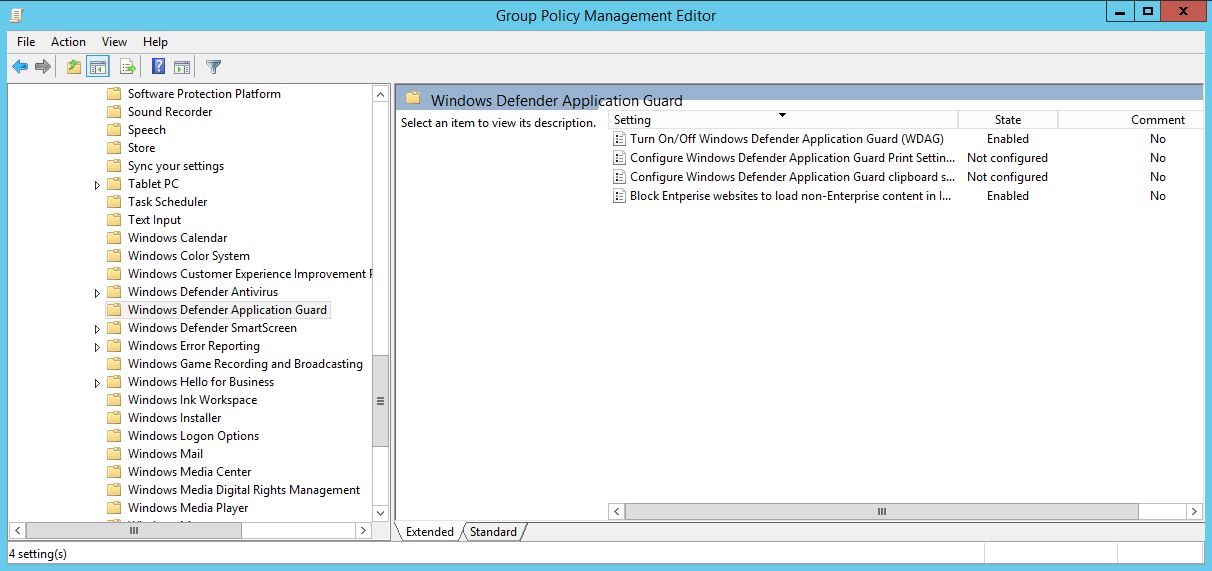Image resolution: width=1212 pixels, height=571 pixels.
Task: Click settings list horizontal scrollbar right arrow
Action: (x=1194, y=511)
